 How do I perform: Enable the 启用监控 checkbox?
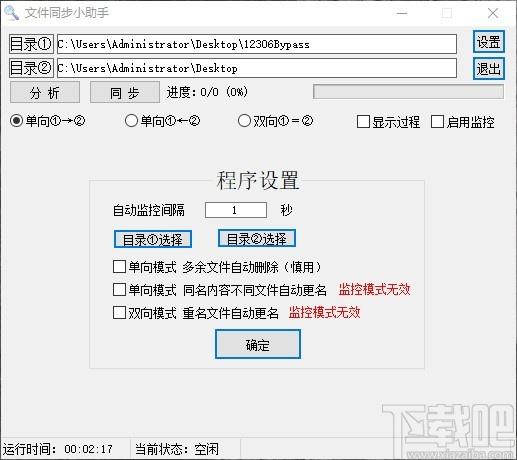pos(462,122)
